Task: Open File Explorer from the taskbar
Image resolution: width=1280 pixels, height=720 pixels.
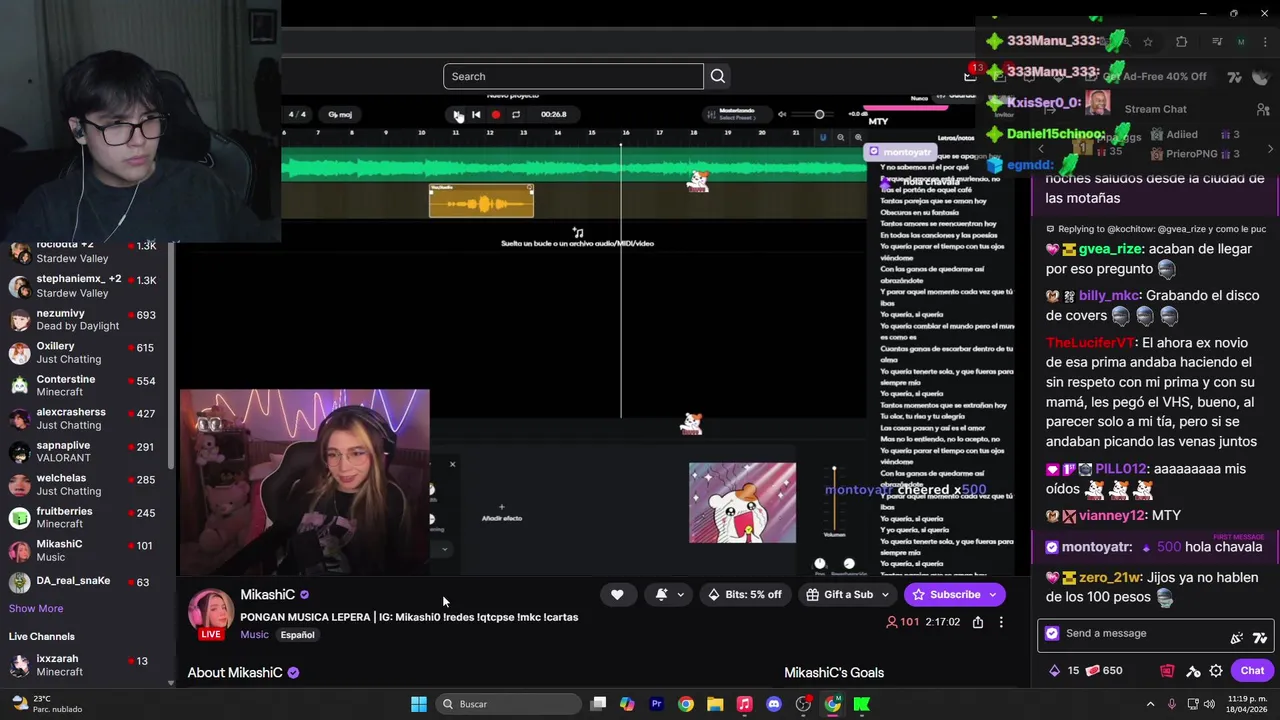Action: pyautogui.click(x=715, y=704)
